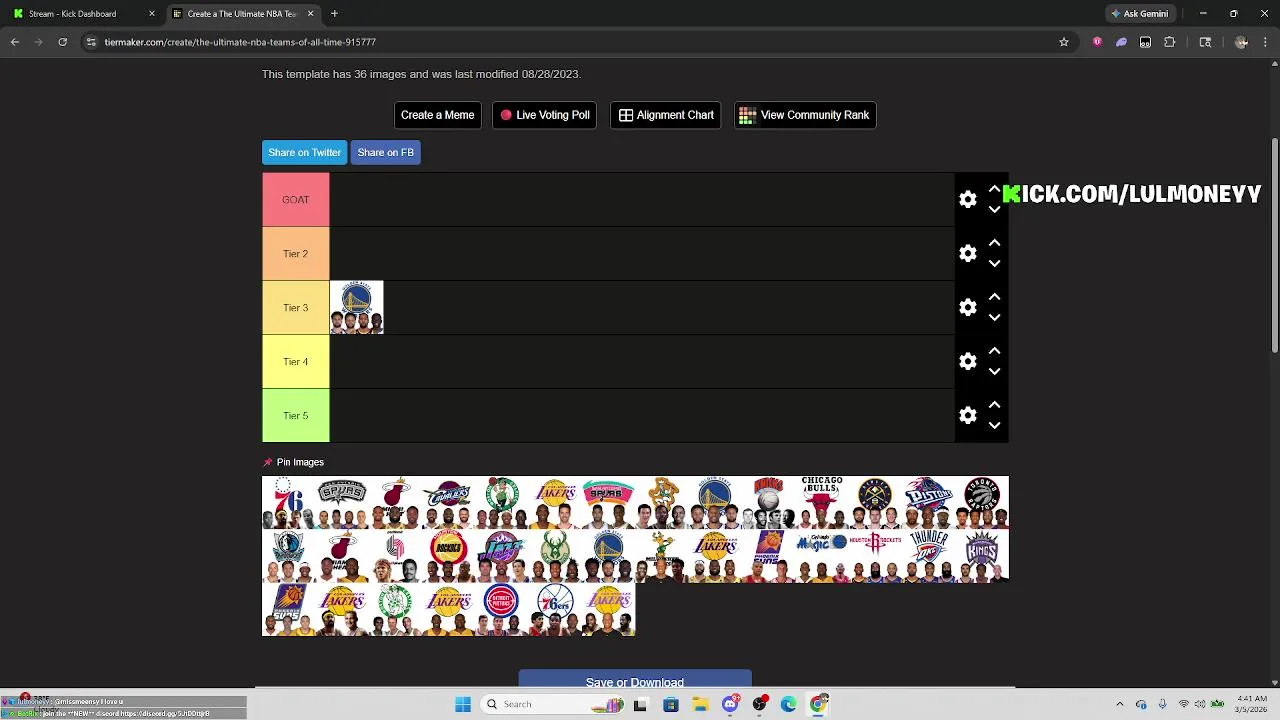Open the Extensions puzzle icon
This screenshot has width=1280, height=720.
tap(1169, 42)
